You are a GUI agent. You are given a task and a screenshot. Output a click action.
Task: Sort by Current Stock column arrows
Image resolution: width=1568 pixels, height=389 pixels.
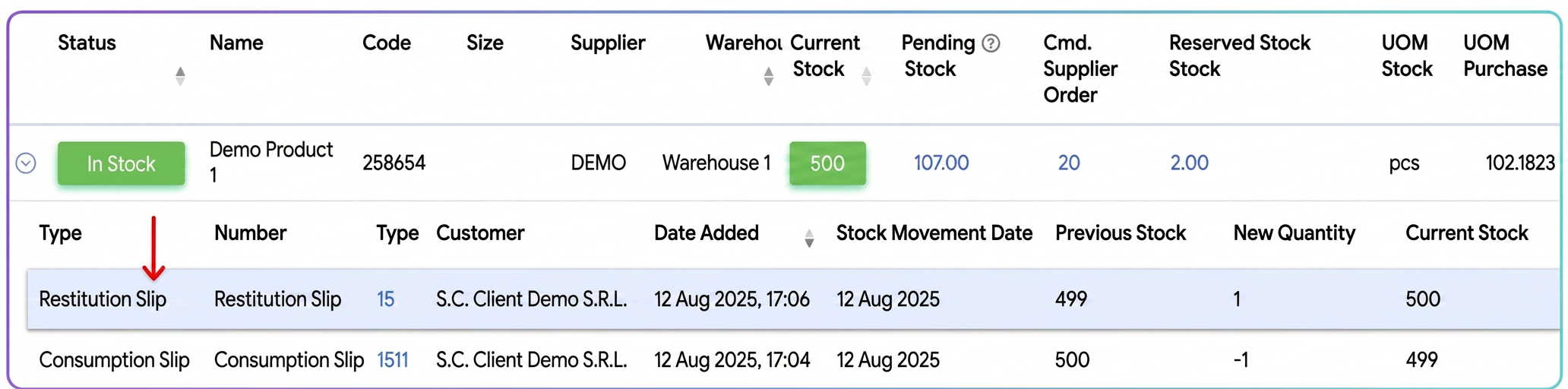click(x=866, y=76)
